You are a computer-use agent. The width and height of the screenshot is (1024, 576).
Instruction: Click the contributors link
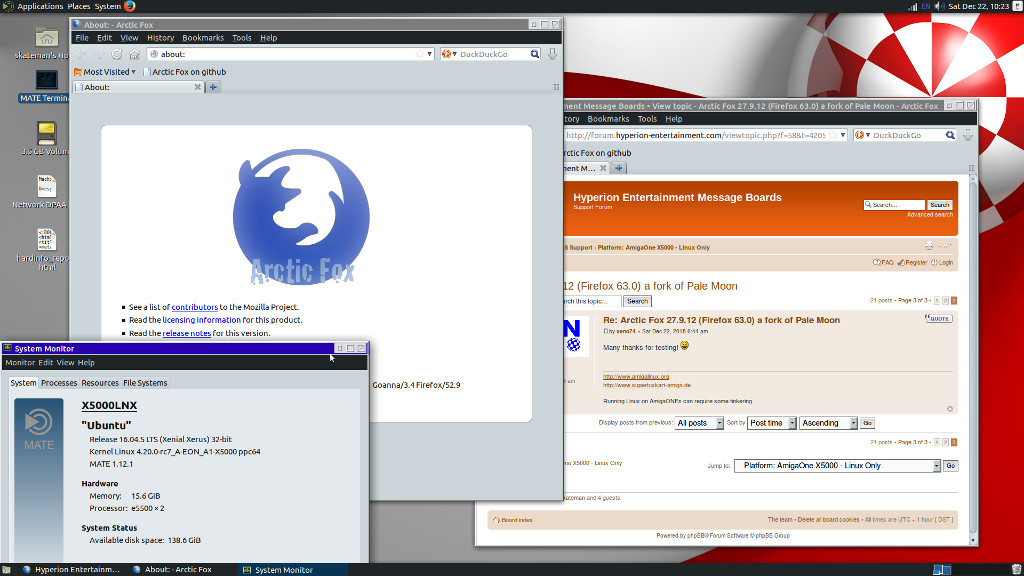tap(195, 307)
